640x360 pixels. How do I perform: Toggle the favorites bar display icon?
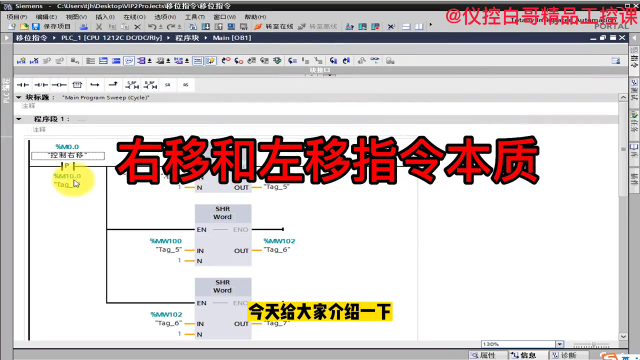pyautogui.click(x=211, y=61)
